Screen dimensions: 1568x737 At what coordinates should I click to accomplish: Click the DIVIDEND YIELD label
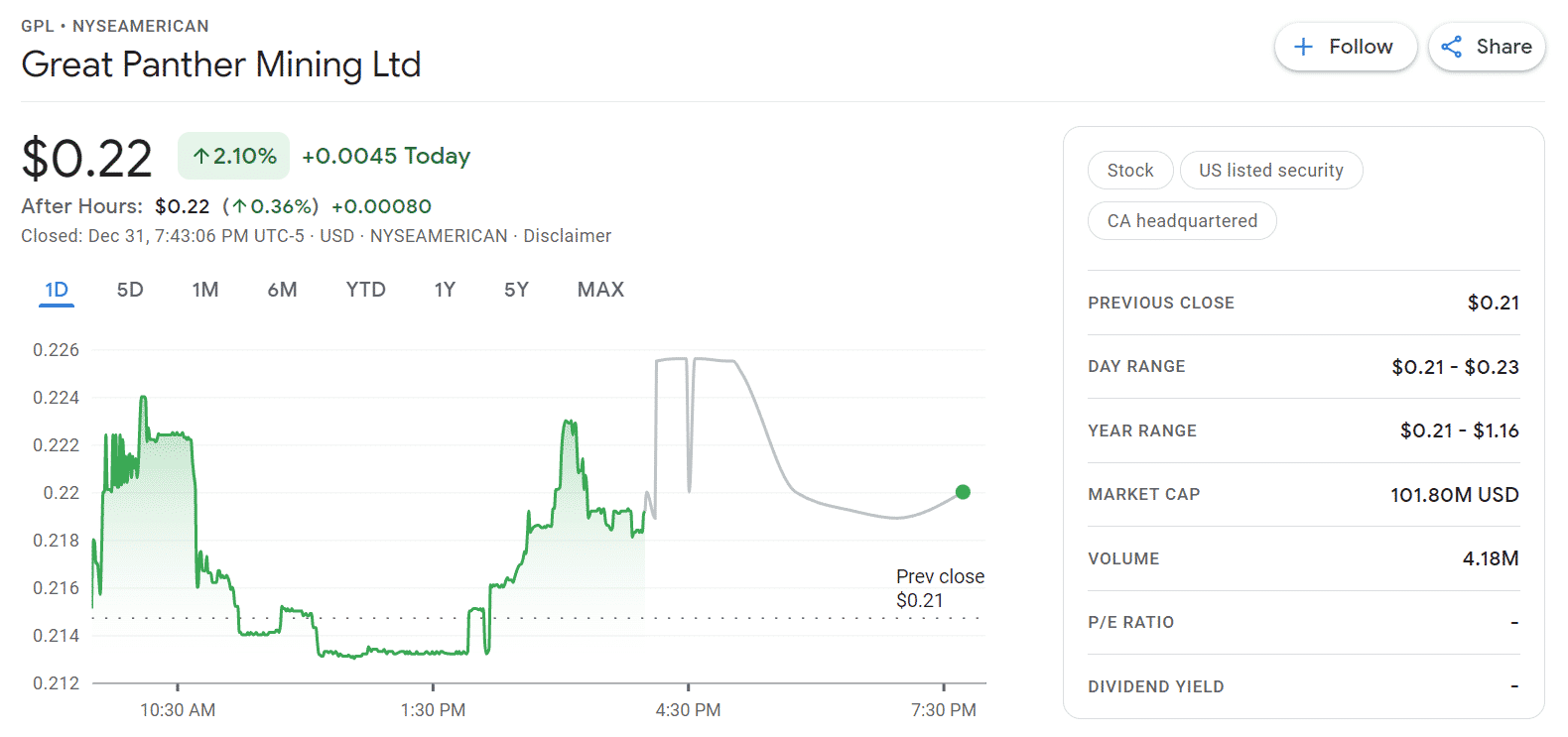[1155, 686]
